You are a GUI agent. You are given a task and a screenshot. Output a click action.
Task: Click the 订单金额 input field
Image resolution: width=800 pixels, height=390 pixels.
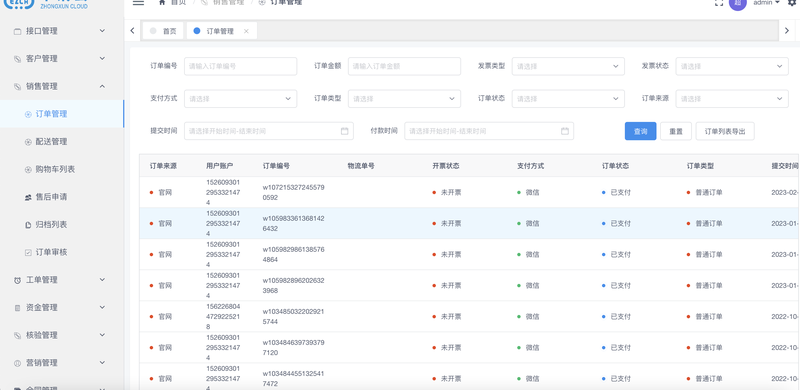point(404,66)
